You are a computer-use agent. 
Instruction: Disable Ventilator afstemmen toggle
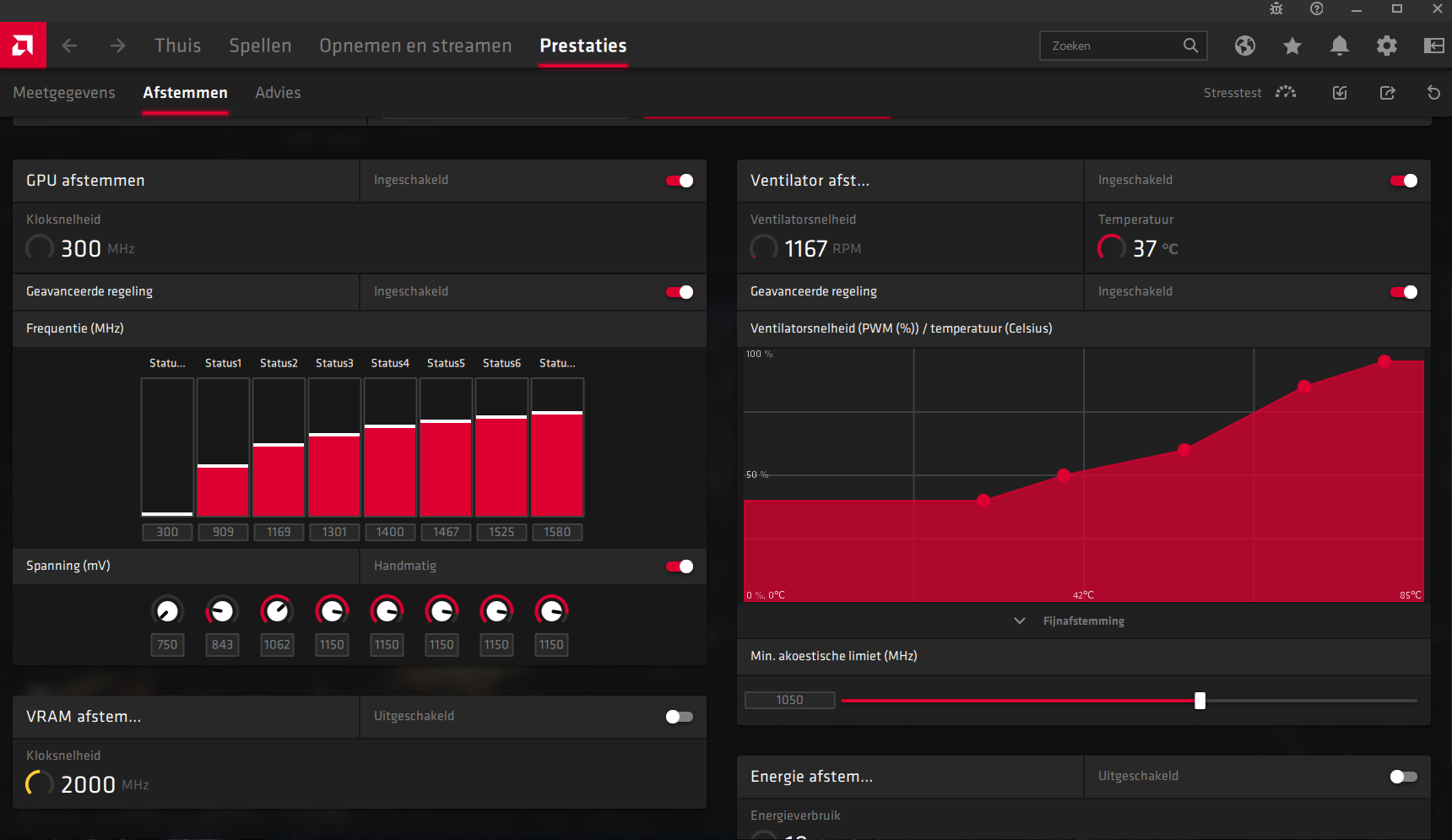(1404, 181)
